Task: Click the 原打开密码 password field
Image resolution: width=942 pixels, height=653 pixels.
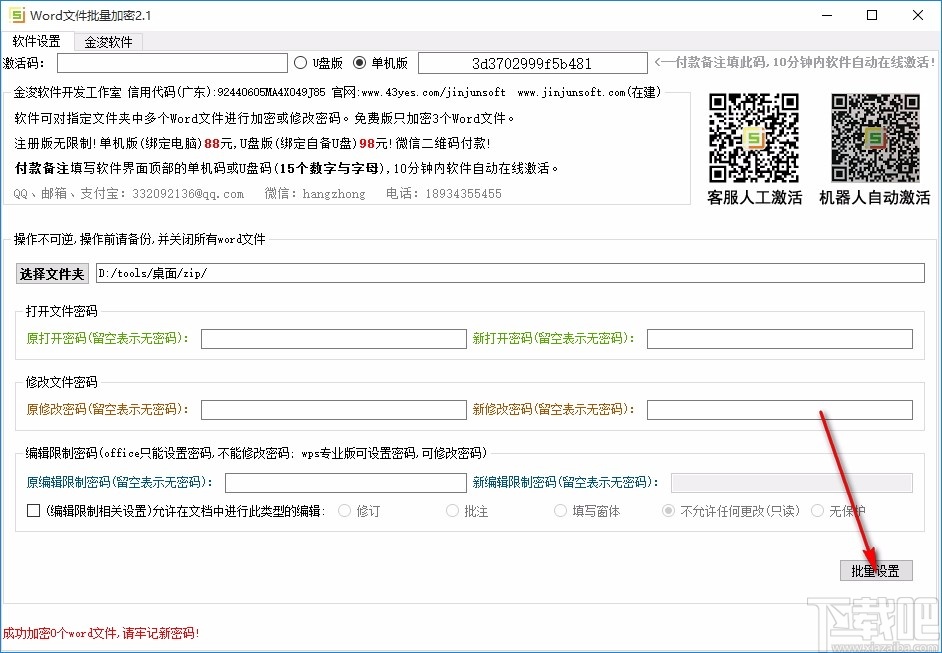Action: pyautogui.click(x=333, y=339)
